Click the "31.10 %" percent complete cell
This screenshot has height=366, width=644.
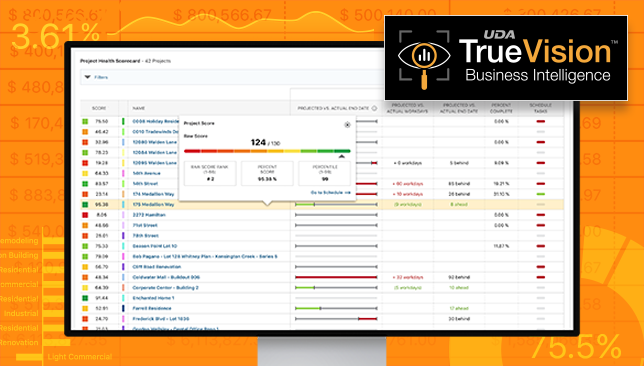click(501, 194)
